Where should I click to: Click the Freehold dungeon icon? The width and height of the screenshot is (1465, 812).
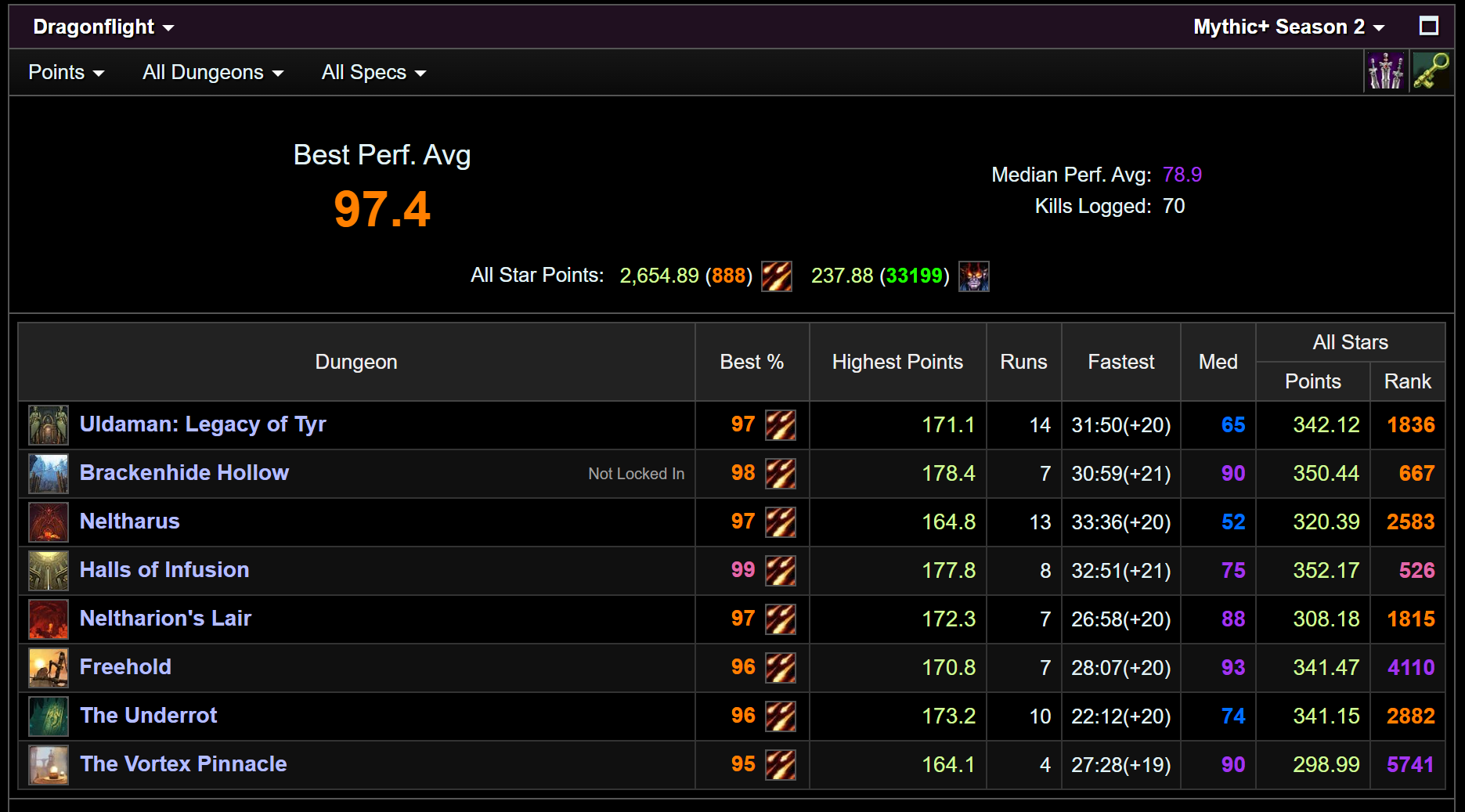click(48, 668)
